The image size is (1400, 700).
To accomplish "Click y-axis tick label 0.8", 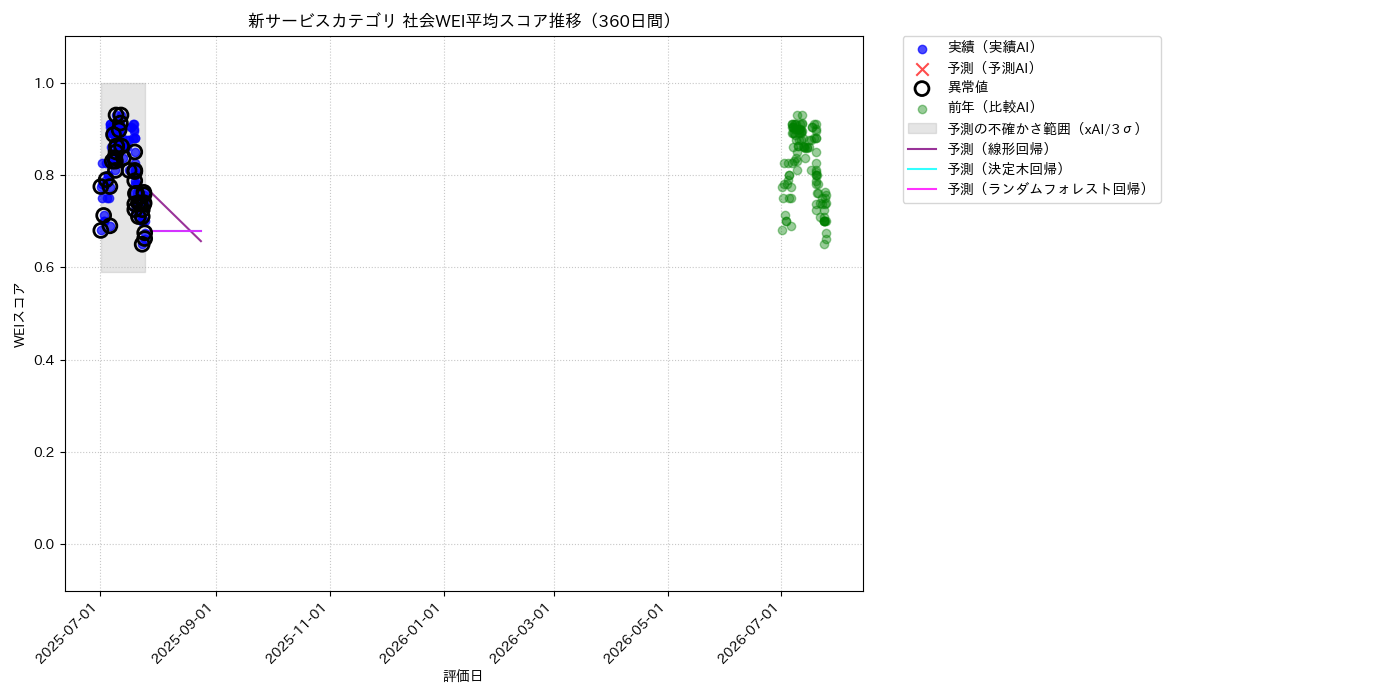I will pos(46,175).
